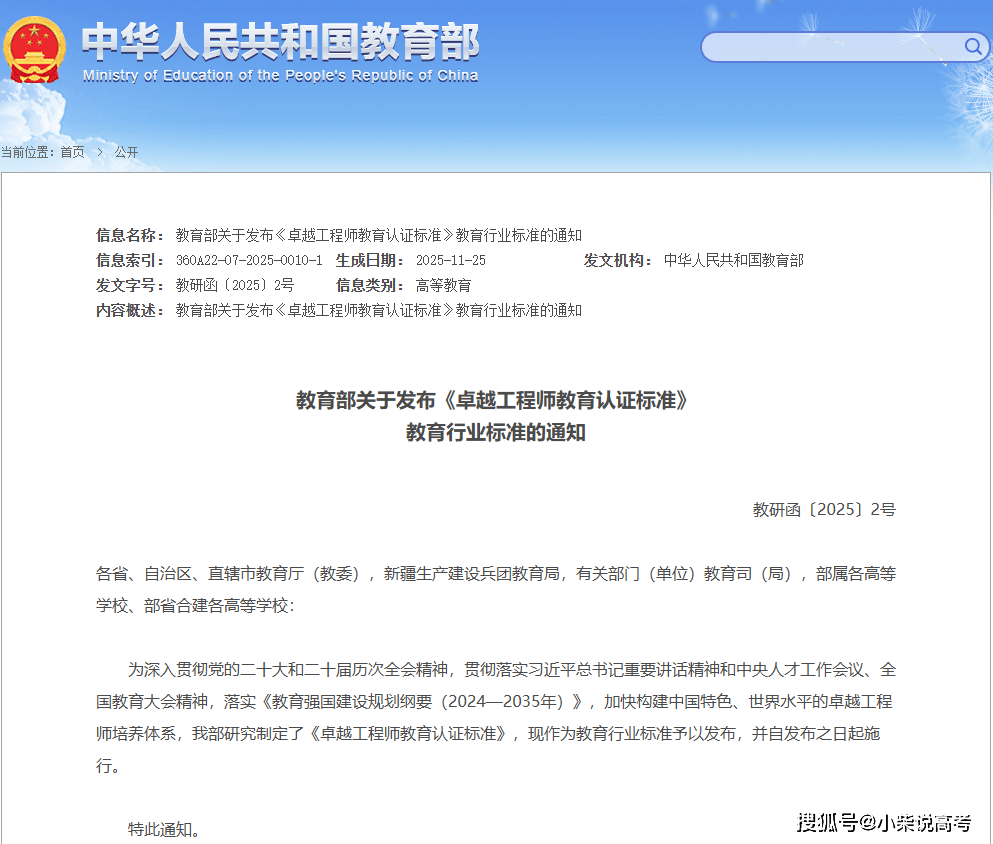Click the headline line 教育行业标准的通知
993x844 pixels.
coord(495,432)
